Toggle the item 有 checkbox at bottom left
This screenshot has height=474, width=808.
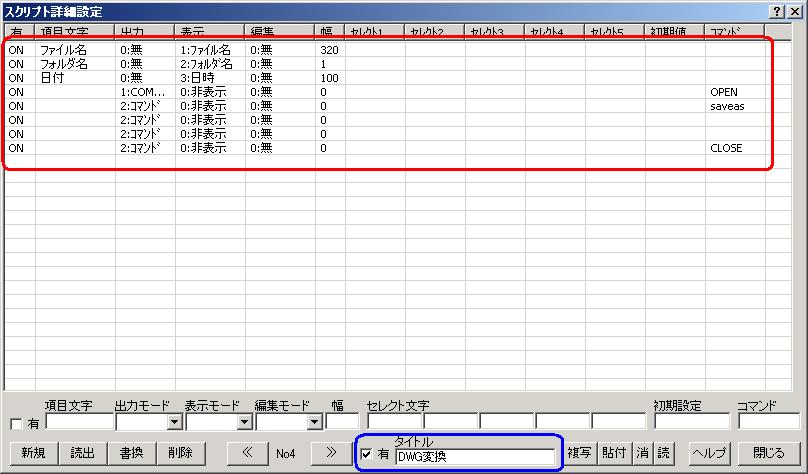pos(15,424)
